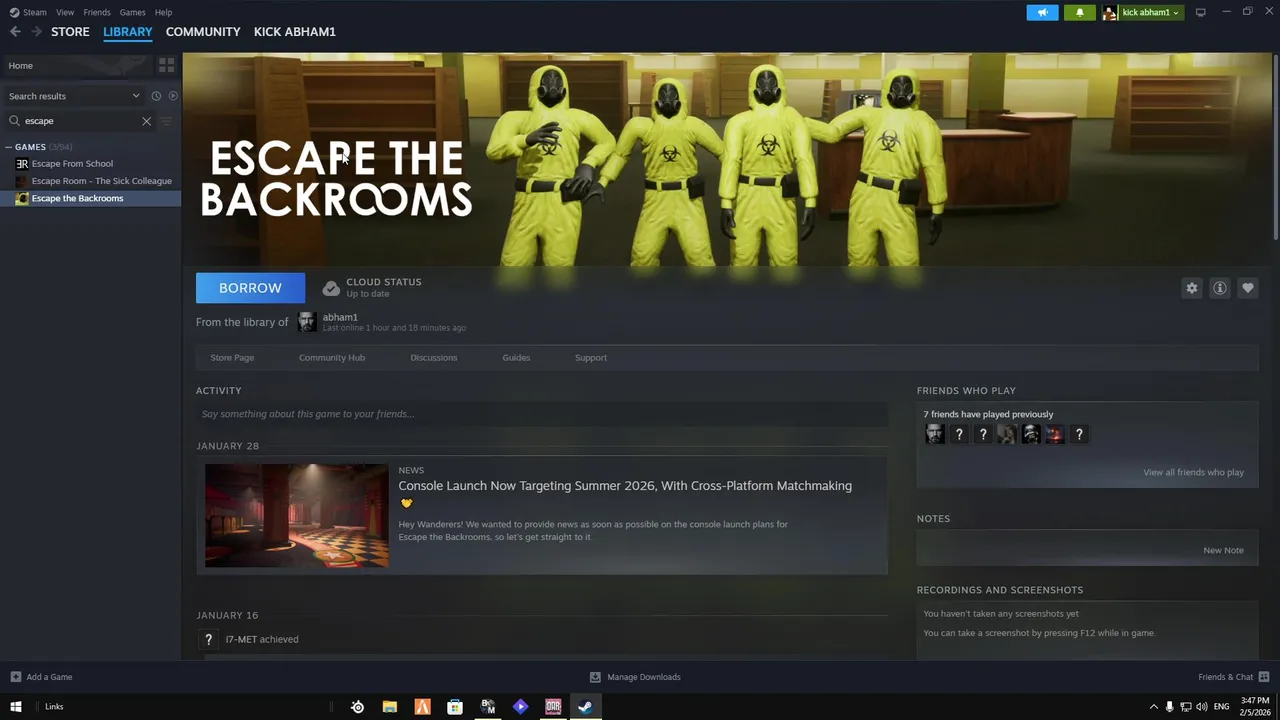Open Guides link

516,358
